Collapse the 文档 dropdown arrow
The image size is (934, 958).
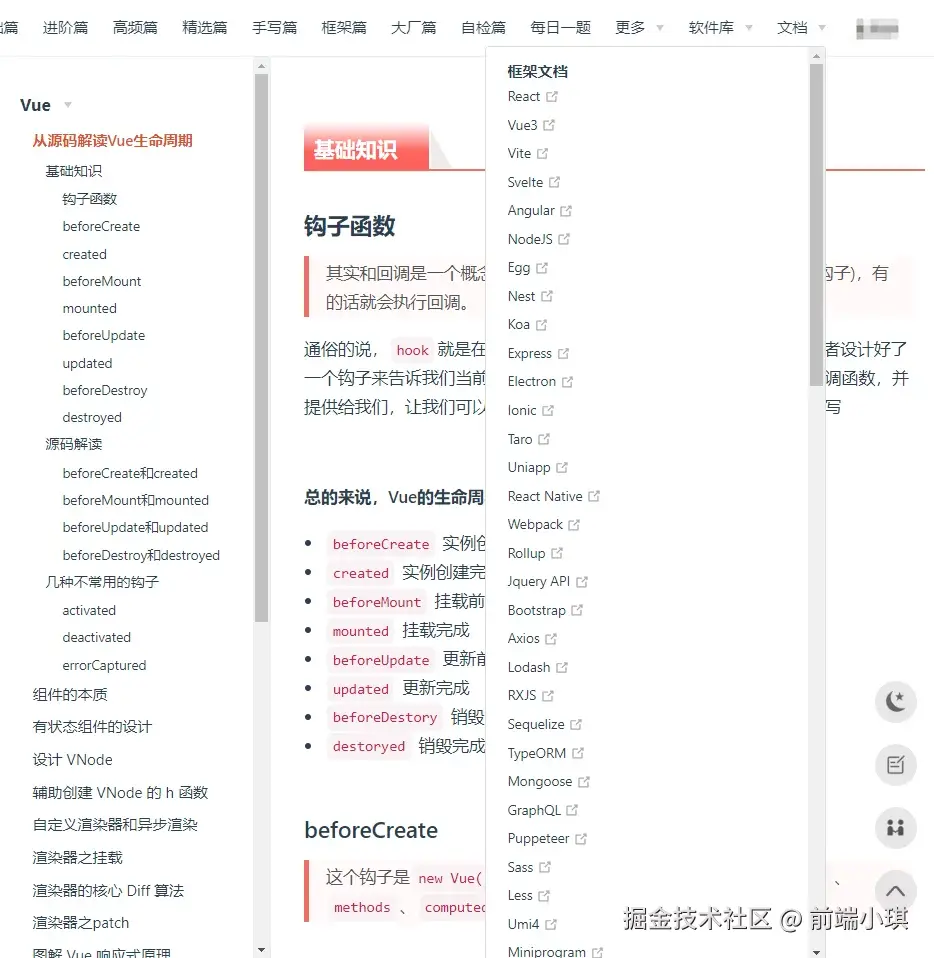point(822,27)
